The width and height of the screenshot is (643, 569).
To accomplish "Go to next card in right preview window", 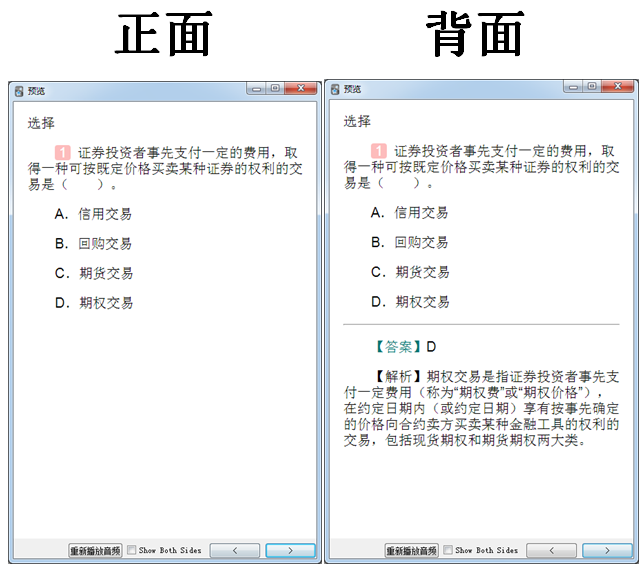I will click(607, 550).
